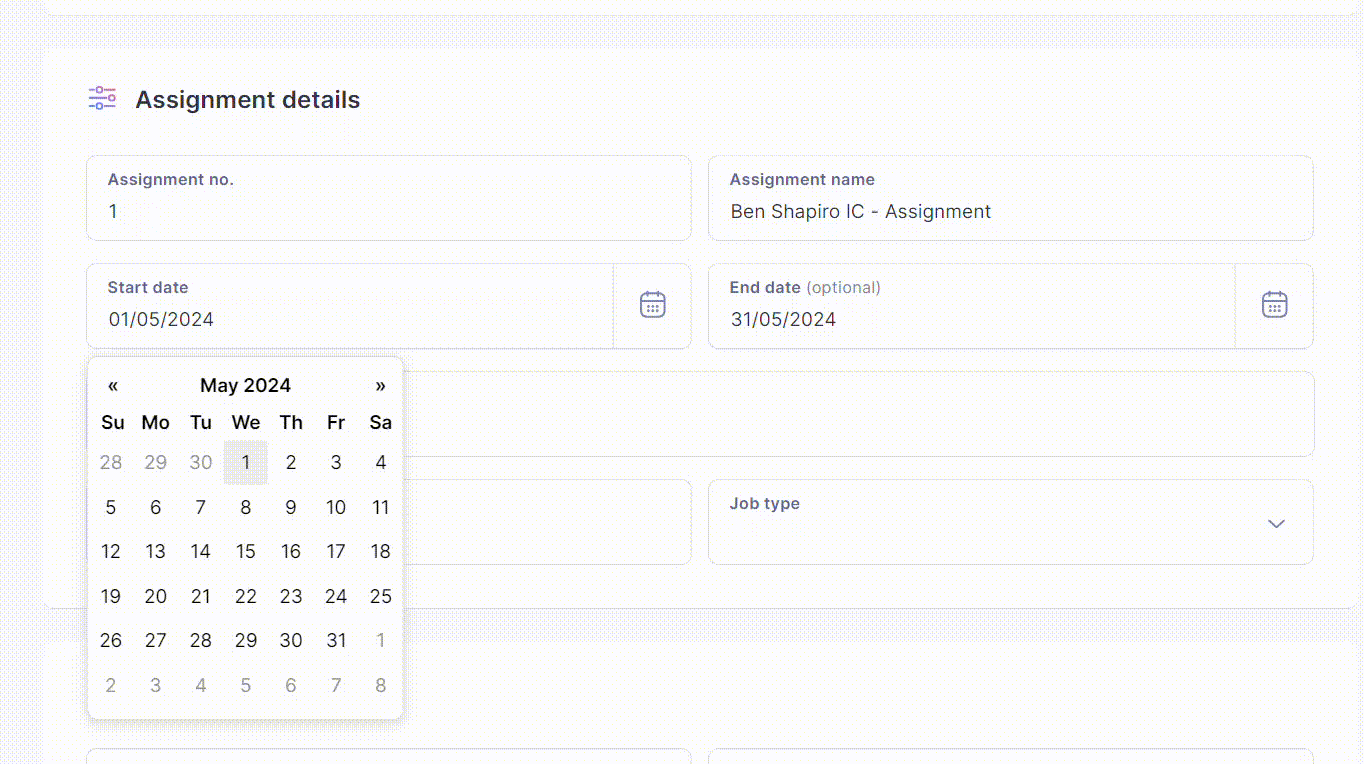Select May 10 in the calendar
1364x764 pixels.
[336, 508]
